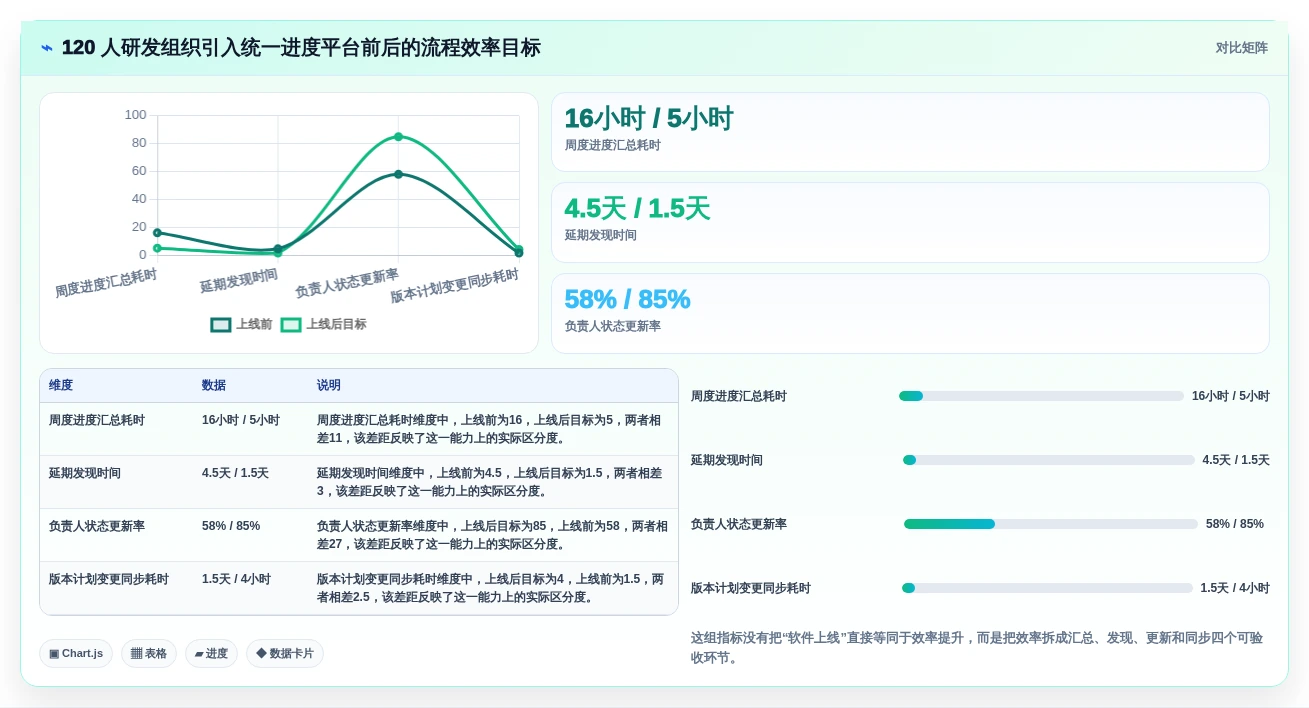Click table cell 4.5天 / 1.5天
Image resolution: width=1309 pixels, height=708 pixels.
[x=235, y=474]
